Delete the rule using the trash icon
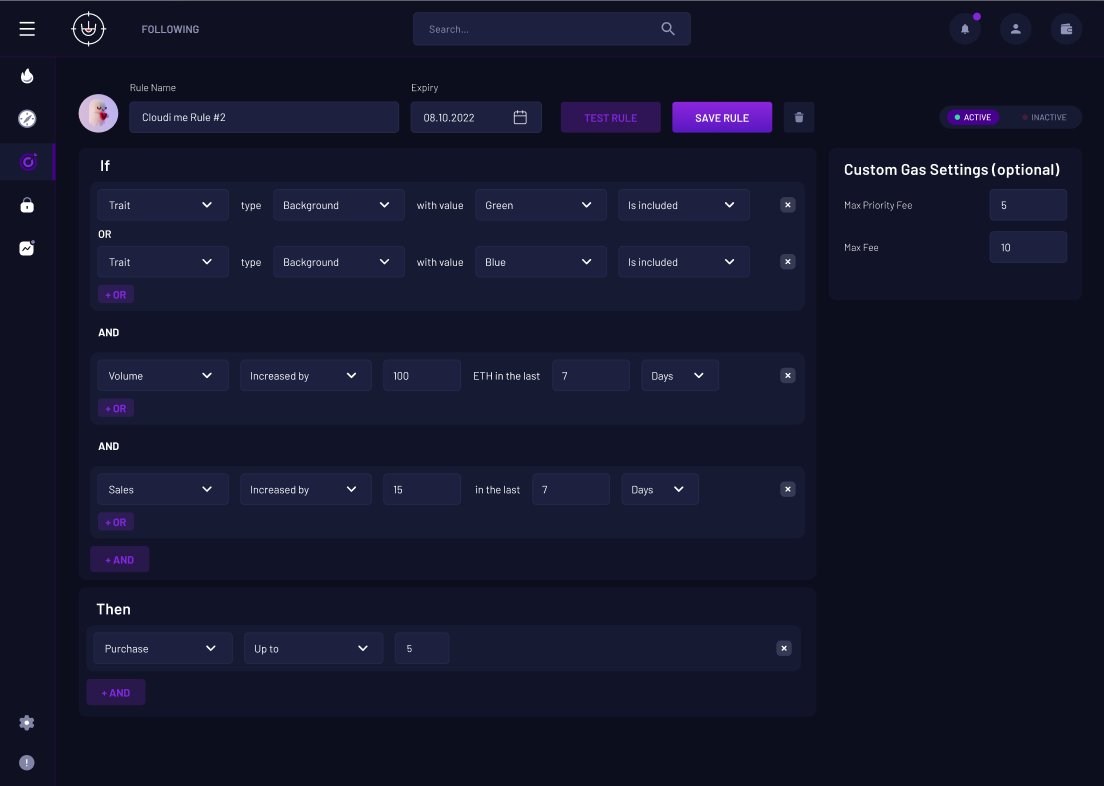 coord(798,117)
